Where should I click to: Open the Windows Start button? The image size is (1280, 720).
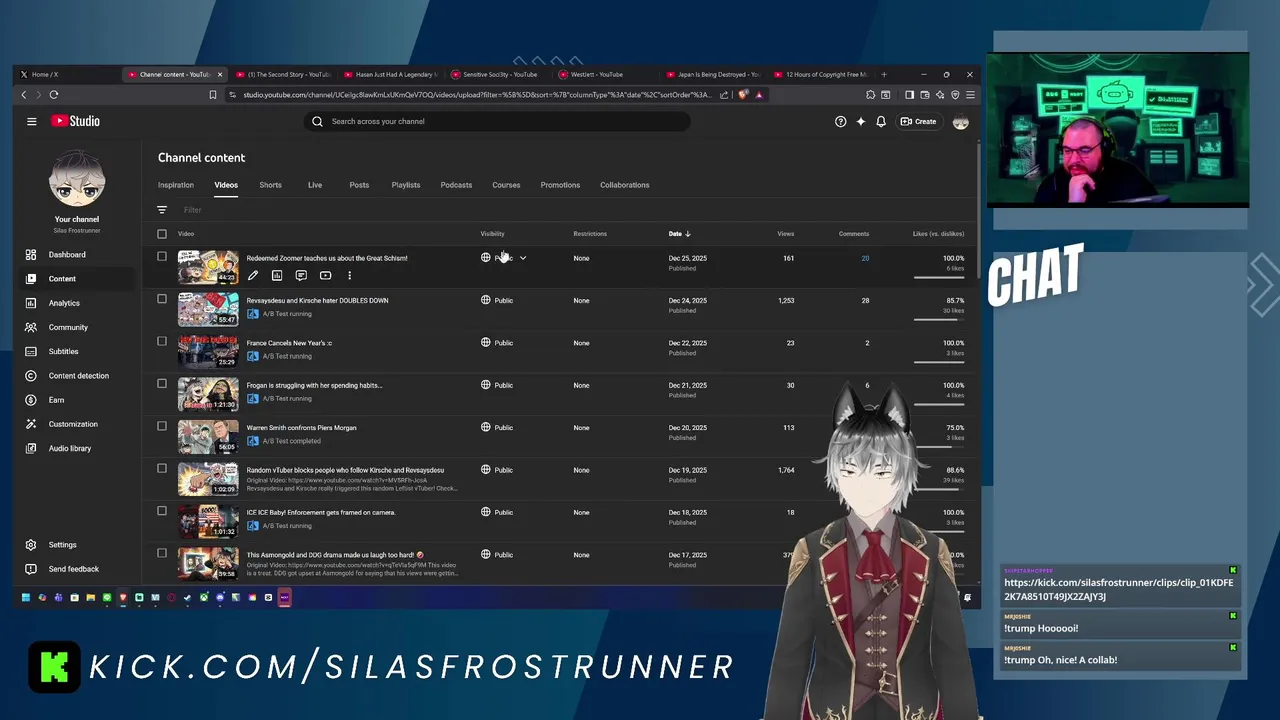(26, 597)
